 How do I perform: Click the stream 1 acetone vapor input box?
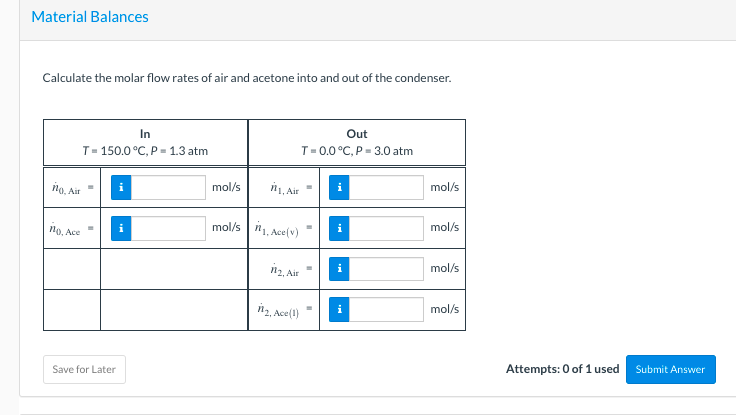point(387,227)
